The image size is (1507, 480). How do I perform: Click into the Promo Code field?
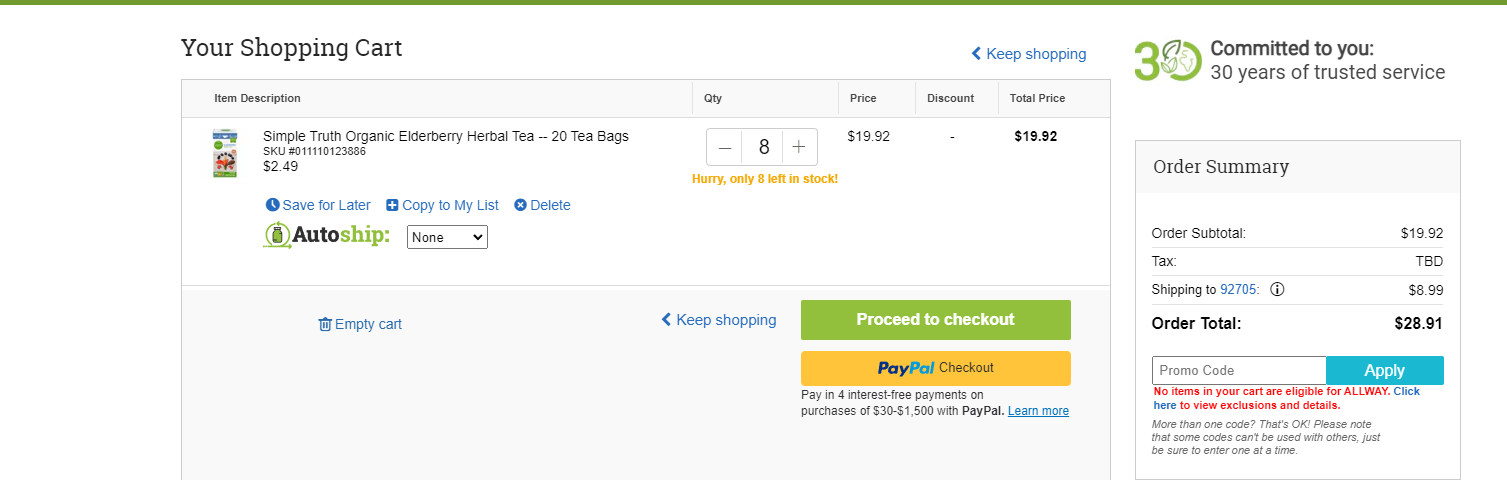tap(1239, 370)
